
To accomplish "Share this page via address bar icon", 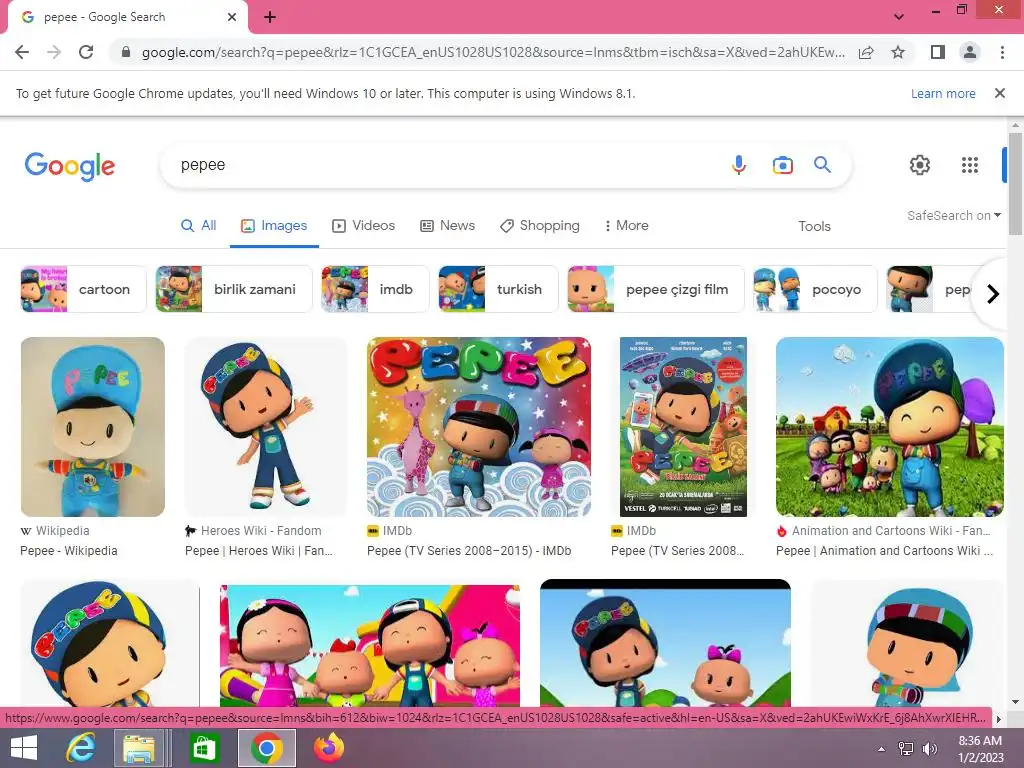I will [x=866, y=52].
